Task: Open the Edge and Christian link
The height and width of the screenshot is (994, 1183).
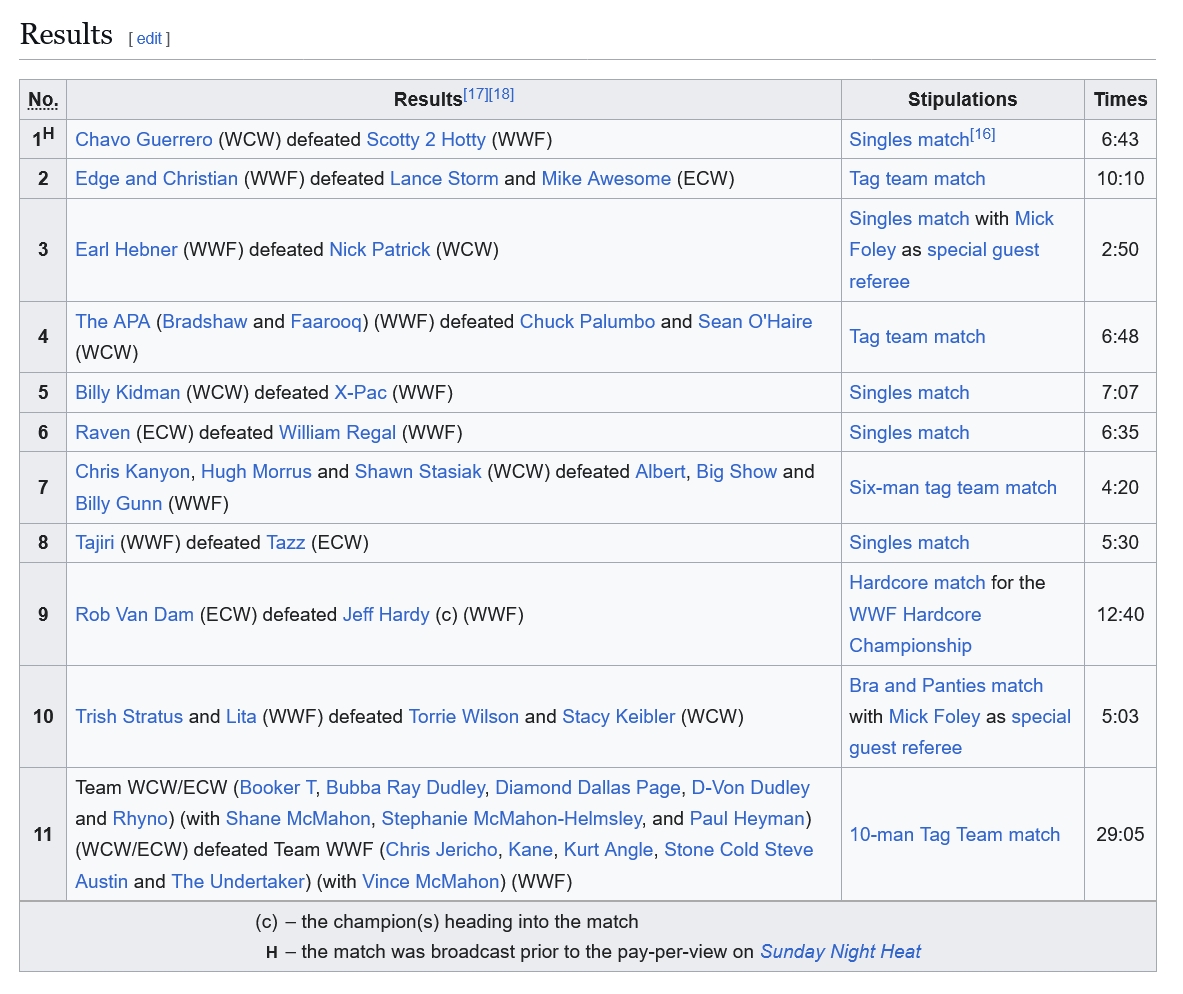Action: coord(156,179)
